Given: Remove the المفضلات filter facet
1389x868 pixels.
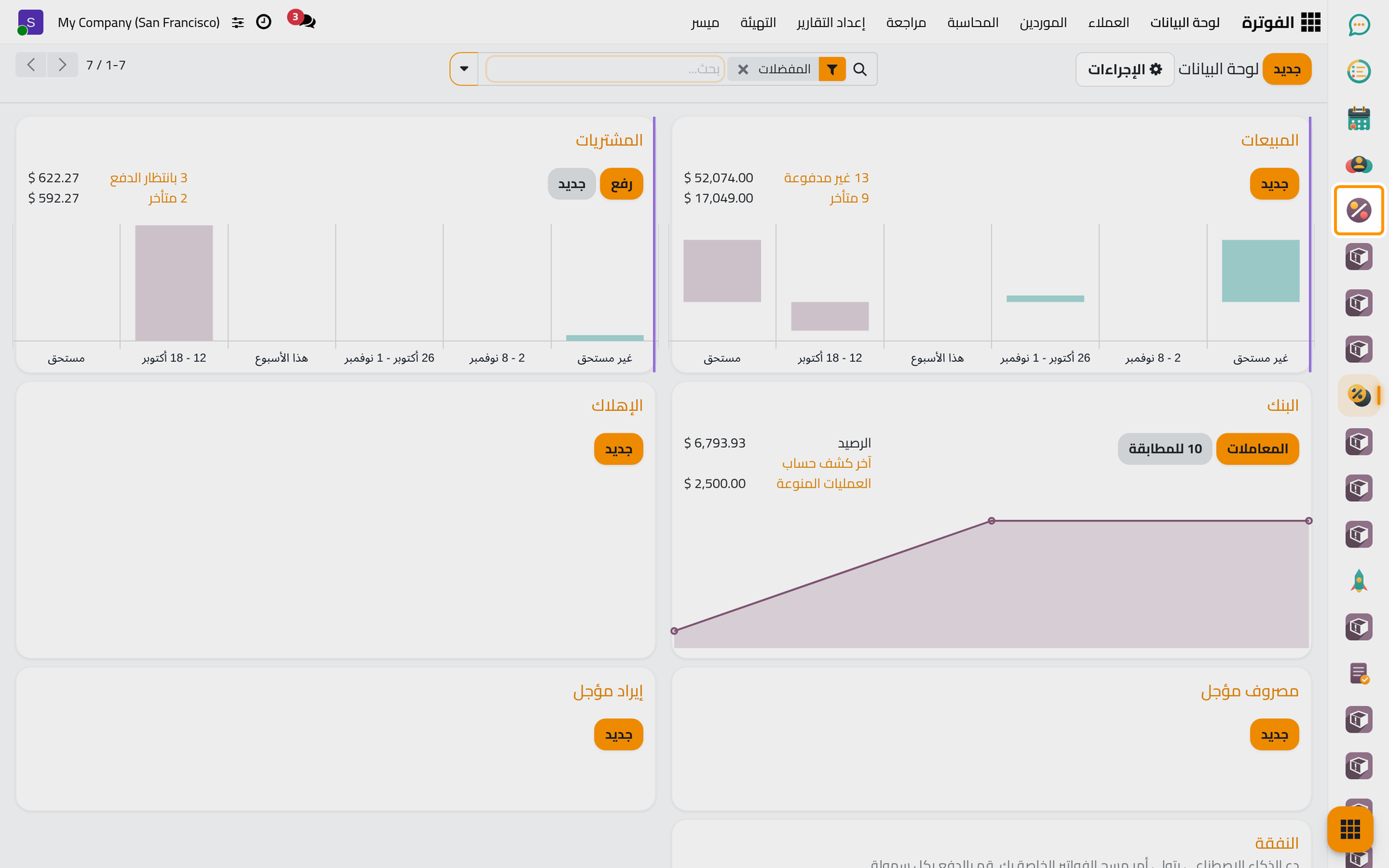Looking at the screenshot, I should [743, 69].
